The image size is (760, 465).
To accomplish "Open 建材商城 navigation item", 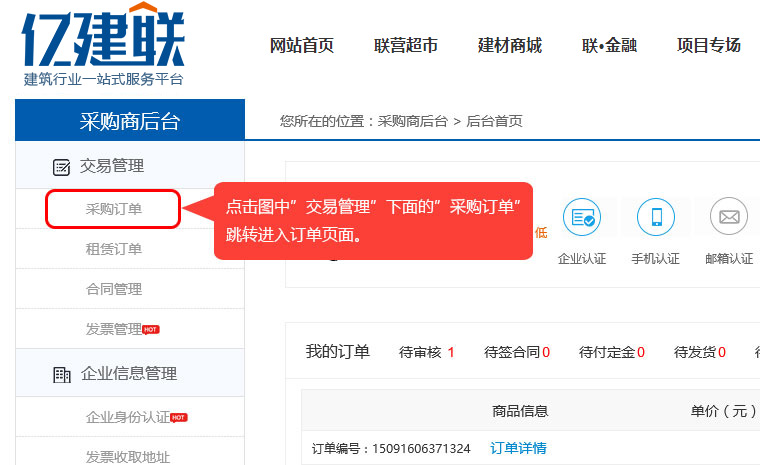I will [x=510, y=45].
